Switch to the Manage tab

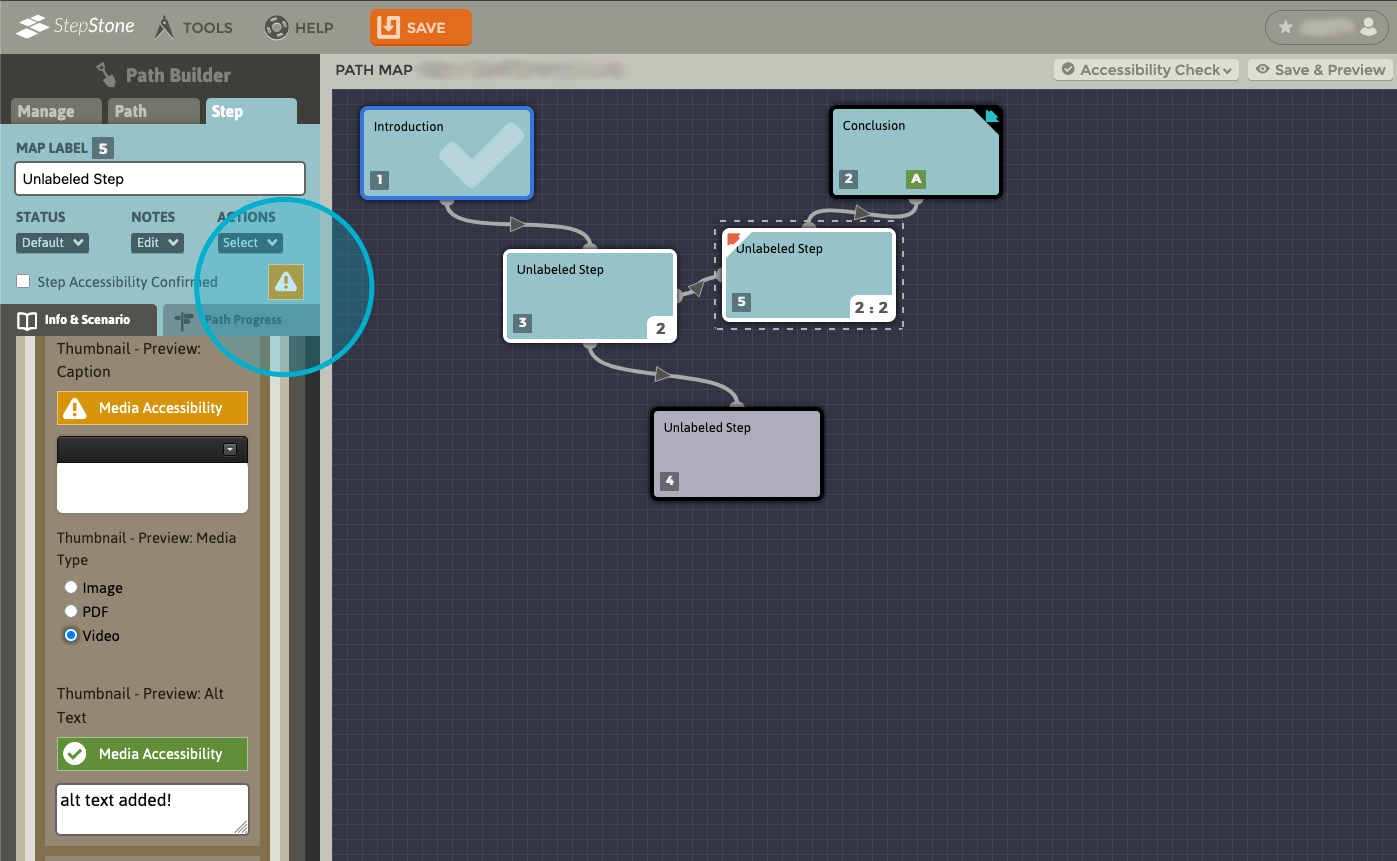(46, 111)
